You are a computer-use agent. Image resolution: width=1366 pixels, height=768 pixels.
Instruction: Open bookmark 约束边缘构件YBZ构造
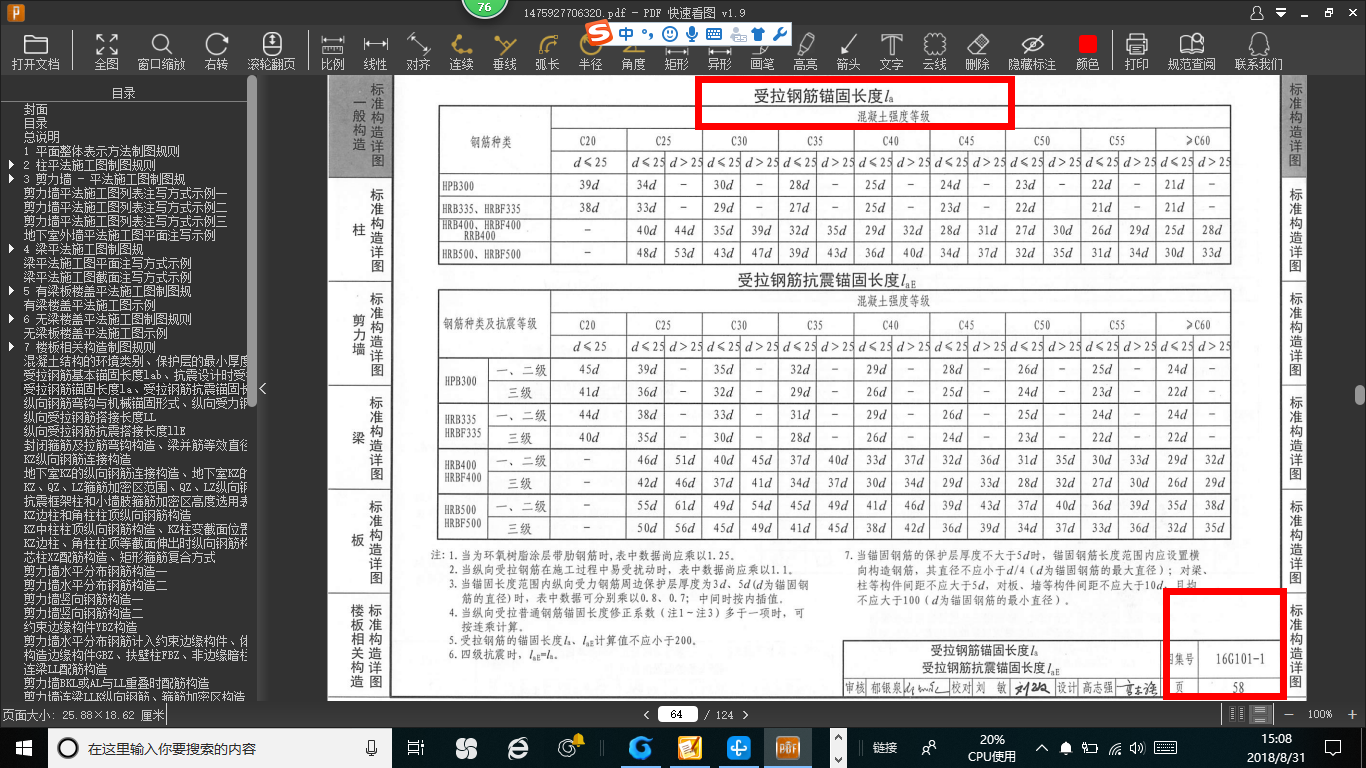pos(81,627)
